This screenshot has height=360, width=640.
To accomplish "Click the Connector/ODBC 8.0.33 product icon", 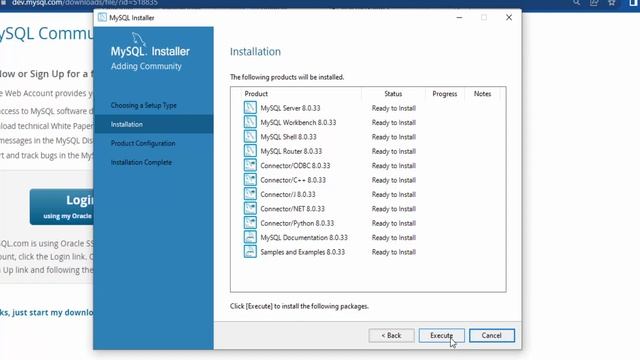I will 250,165.
